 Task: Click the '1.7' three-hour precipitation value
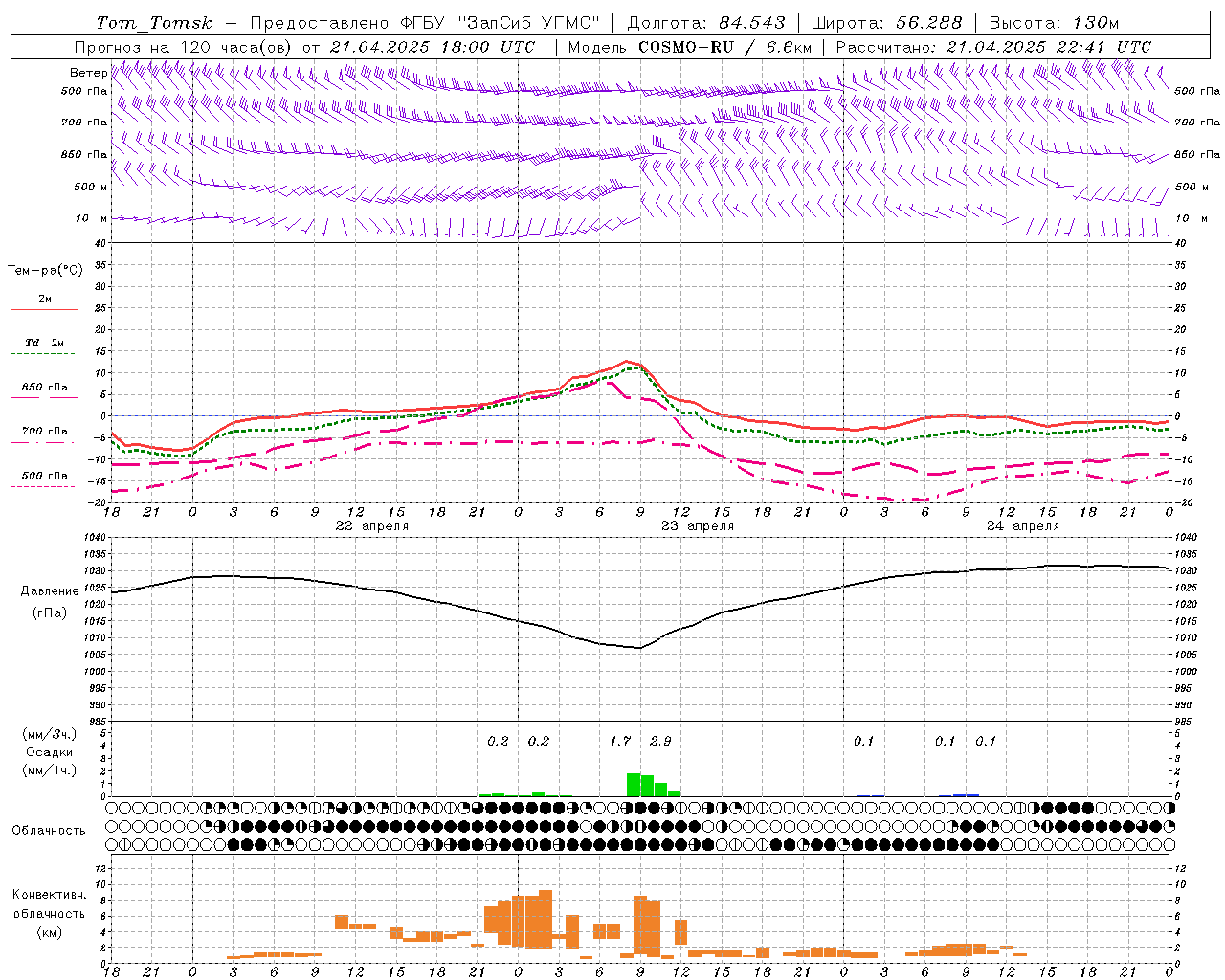[x=620, y=741]
